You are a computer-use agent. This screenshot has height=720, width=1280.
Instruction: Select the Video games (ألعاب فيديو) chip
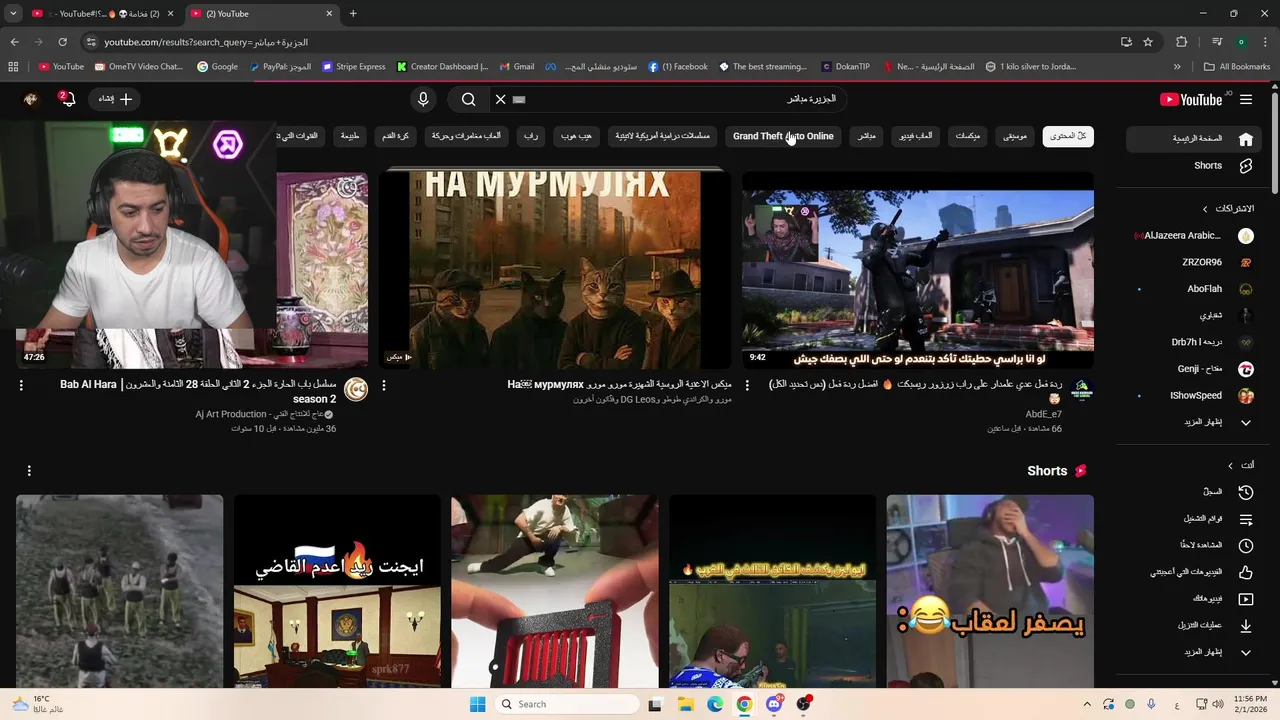pyautogui.click(x=914, y=136)
